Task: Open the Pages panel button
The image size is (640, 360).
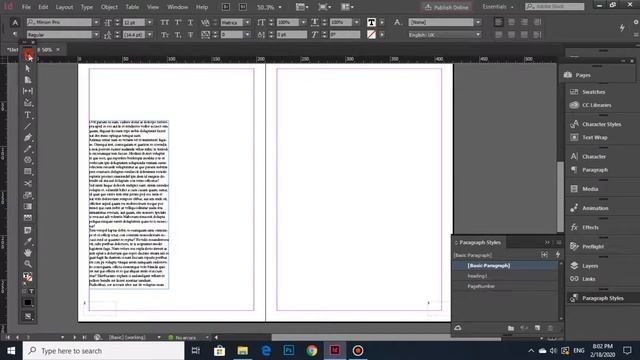Action: (578, 75)
